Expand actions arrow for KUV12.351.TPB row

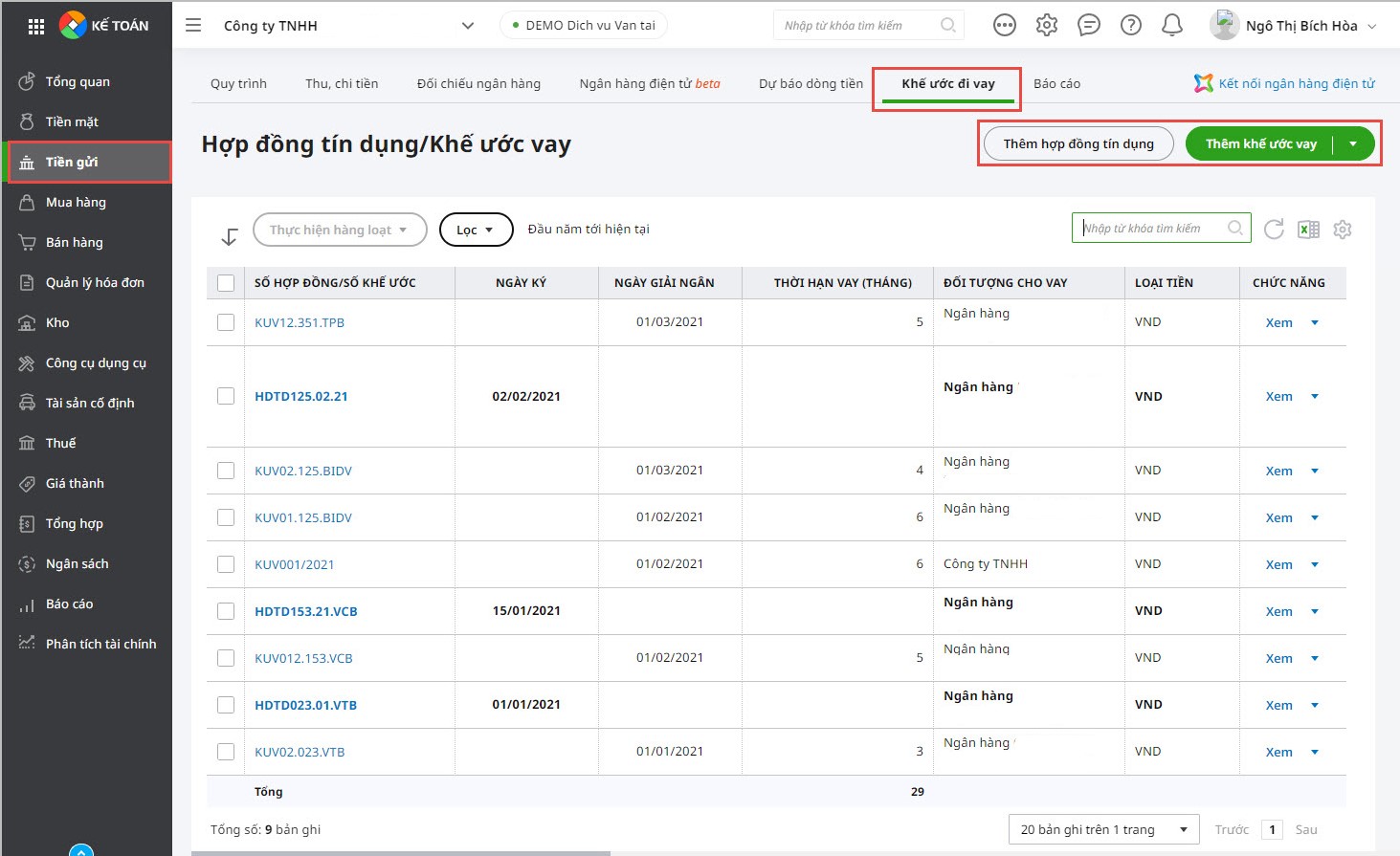click(x=1315, y=323)
